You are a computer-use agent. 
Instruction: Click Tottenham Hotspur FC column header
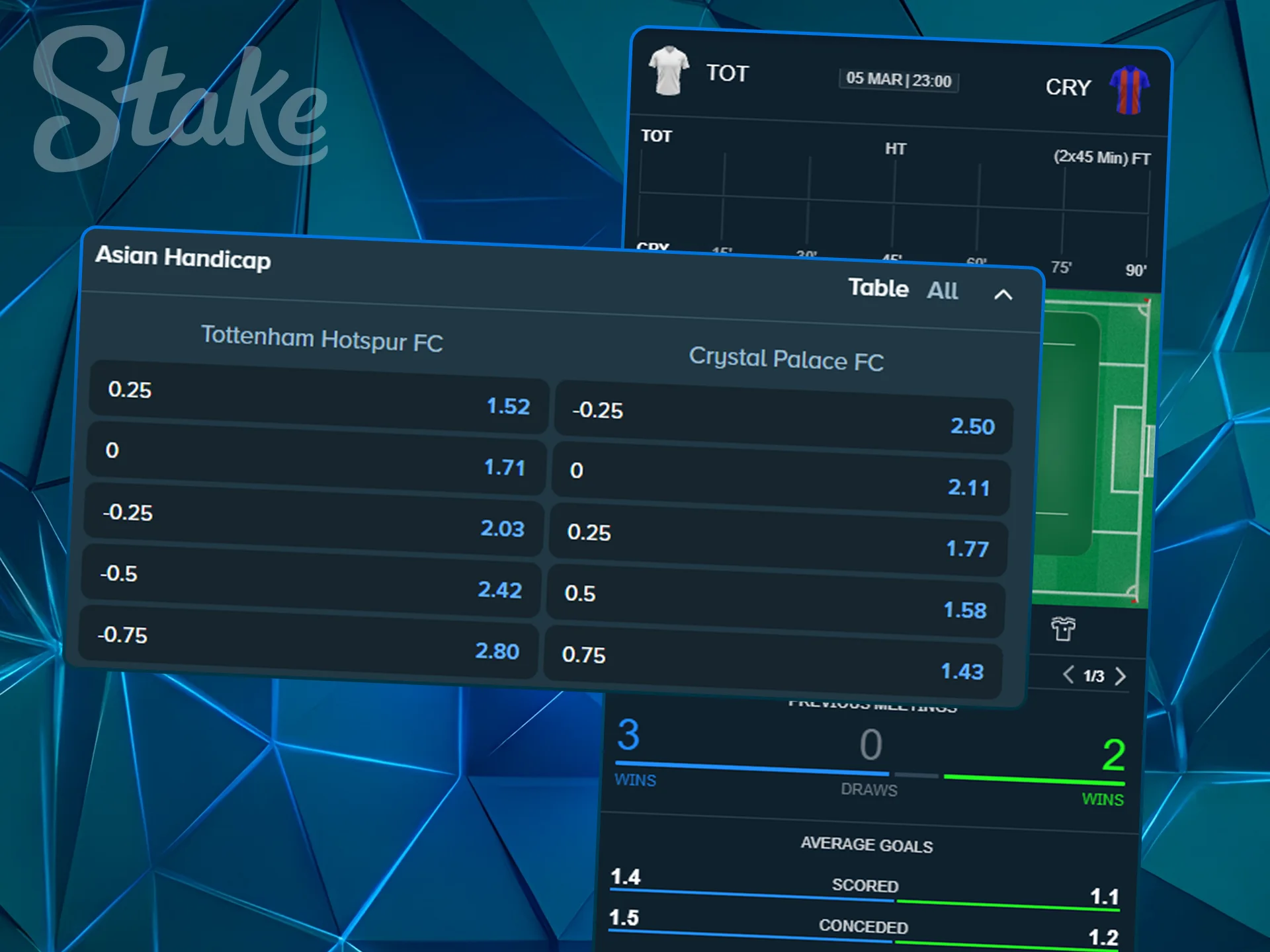322,338
